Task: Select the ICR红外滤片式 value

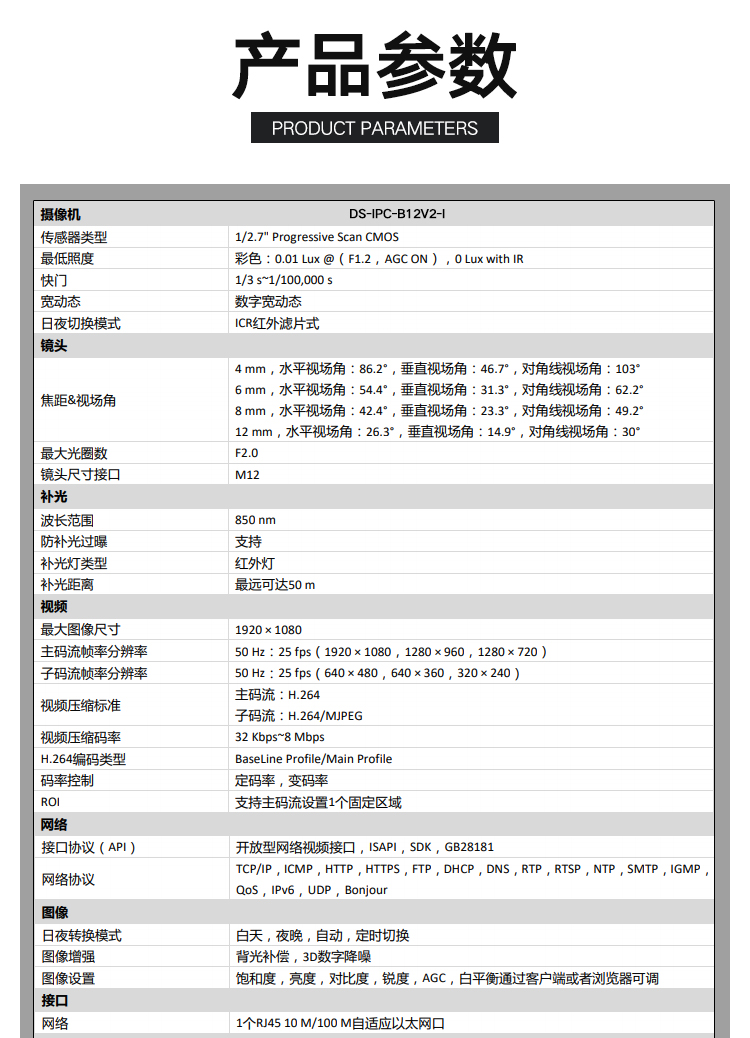Action: tap(277, 324)
